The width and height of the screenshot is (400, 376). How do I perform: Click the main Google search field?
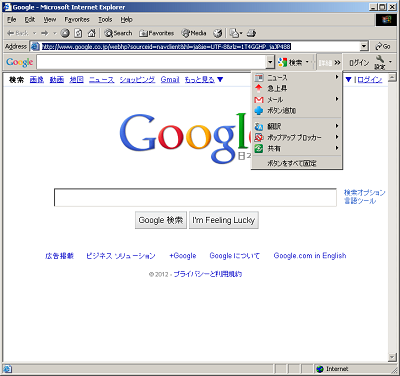point(195,197)
